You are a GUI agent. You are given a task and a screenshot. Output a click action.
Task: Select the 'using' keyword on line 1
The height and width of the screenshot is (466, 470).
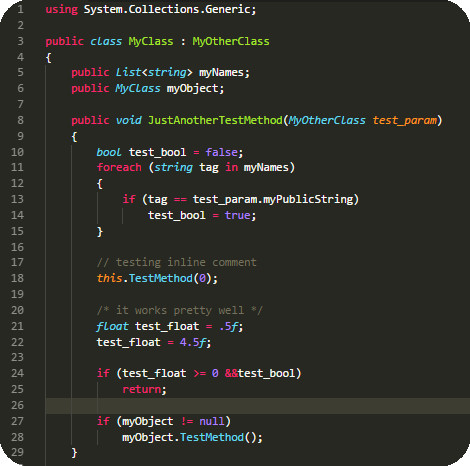[x=62, y=9]
